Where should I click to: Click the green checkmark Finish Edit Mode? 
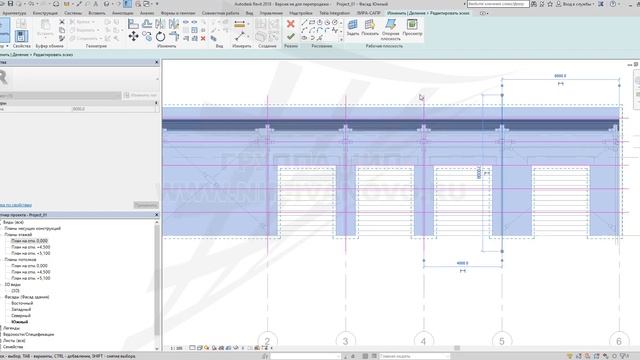click(x=290, y=37)
